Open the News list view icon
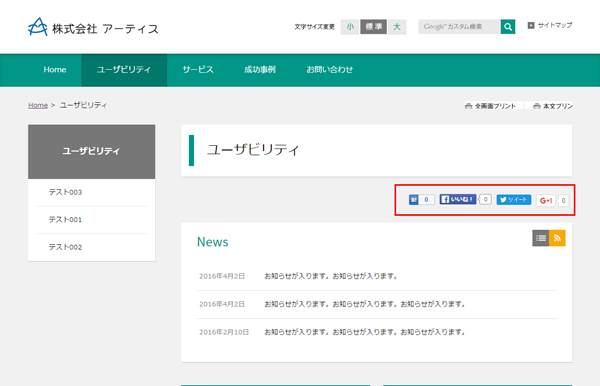Screen dimensions: 600x386 [541, 238]
